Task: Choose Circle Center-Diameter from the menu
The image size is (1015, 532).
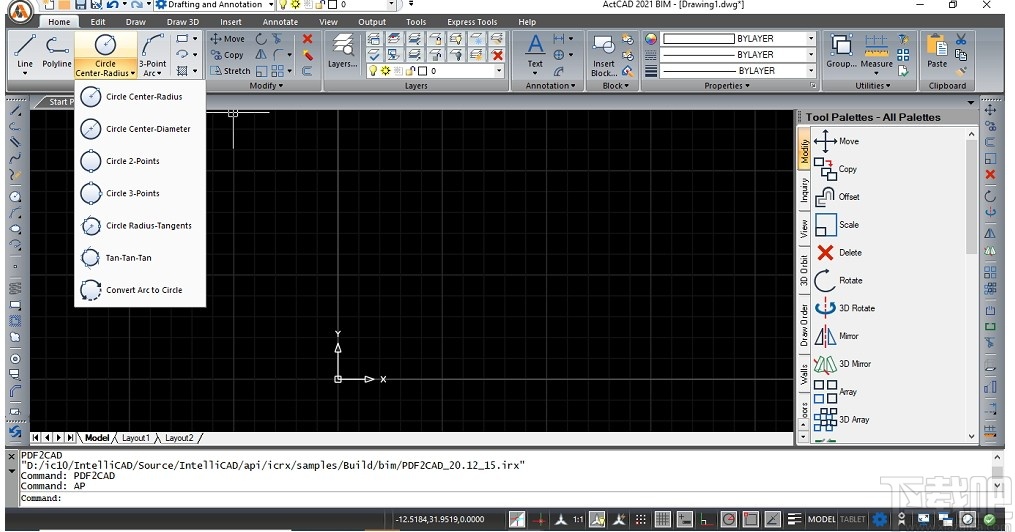Action: coord(140,129)
